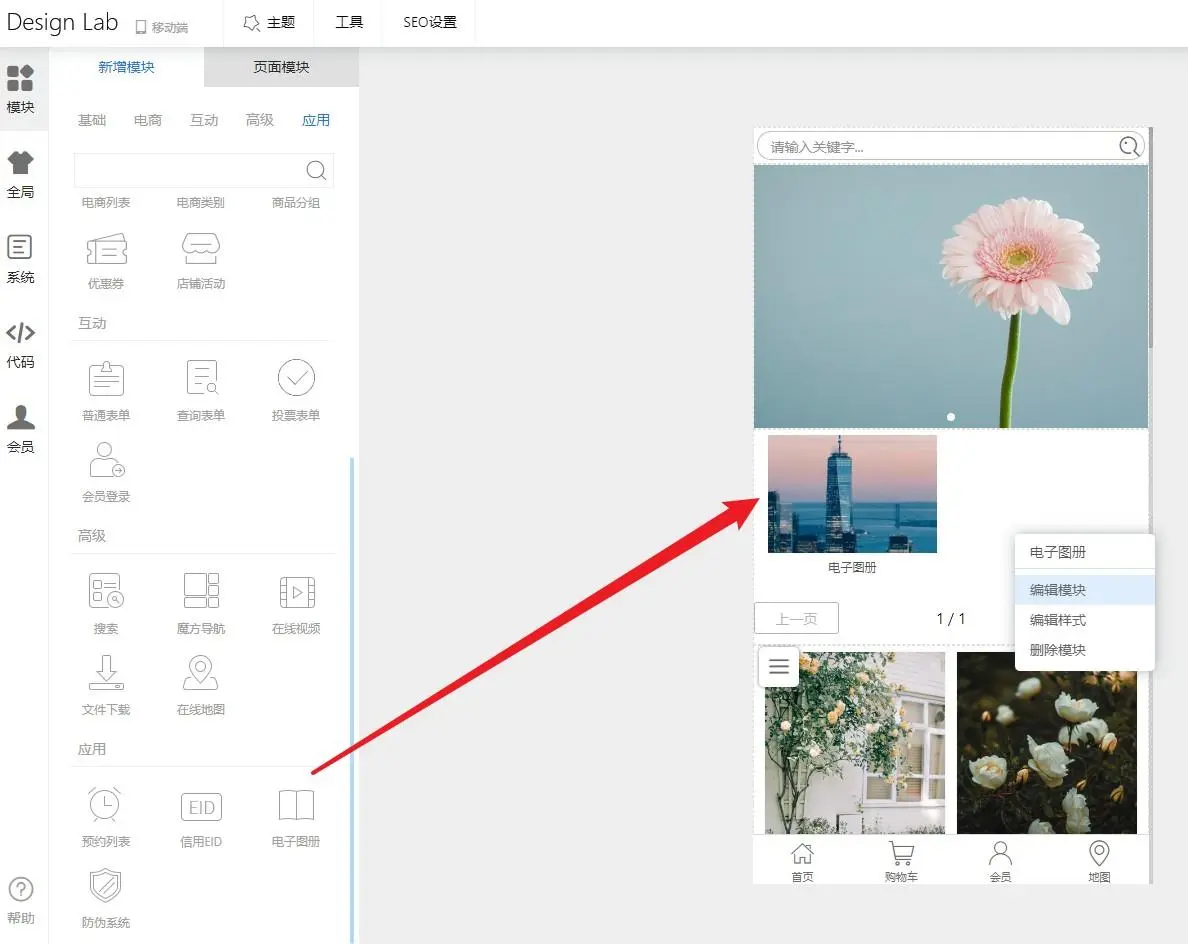Viewport: 1188px width, 944px height.
Task: Click the module search input field
Action: coord(190,170)
